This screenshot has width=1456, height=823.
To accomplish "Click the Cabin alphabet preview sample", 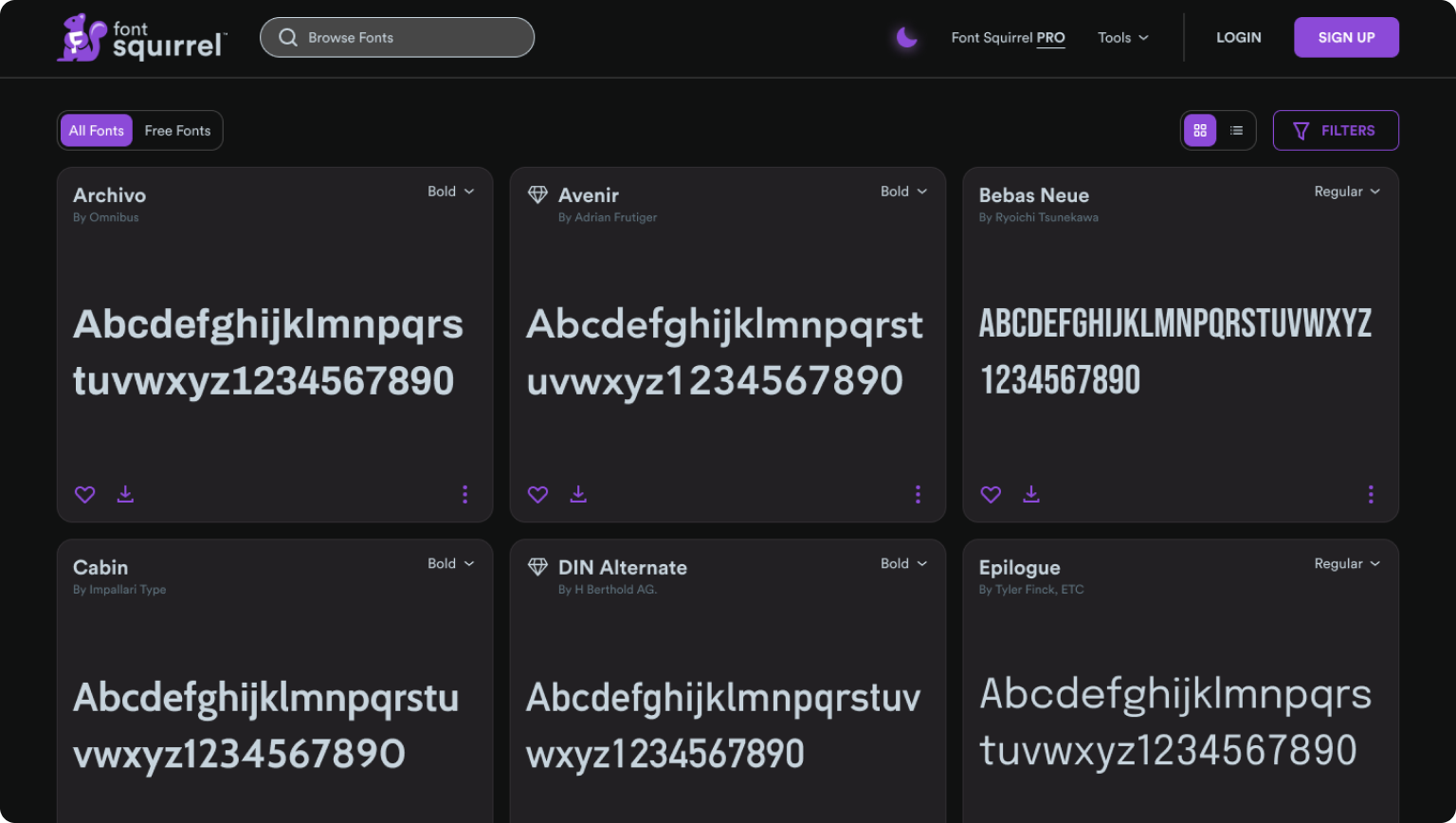I will click(266, 725).
